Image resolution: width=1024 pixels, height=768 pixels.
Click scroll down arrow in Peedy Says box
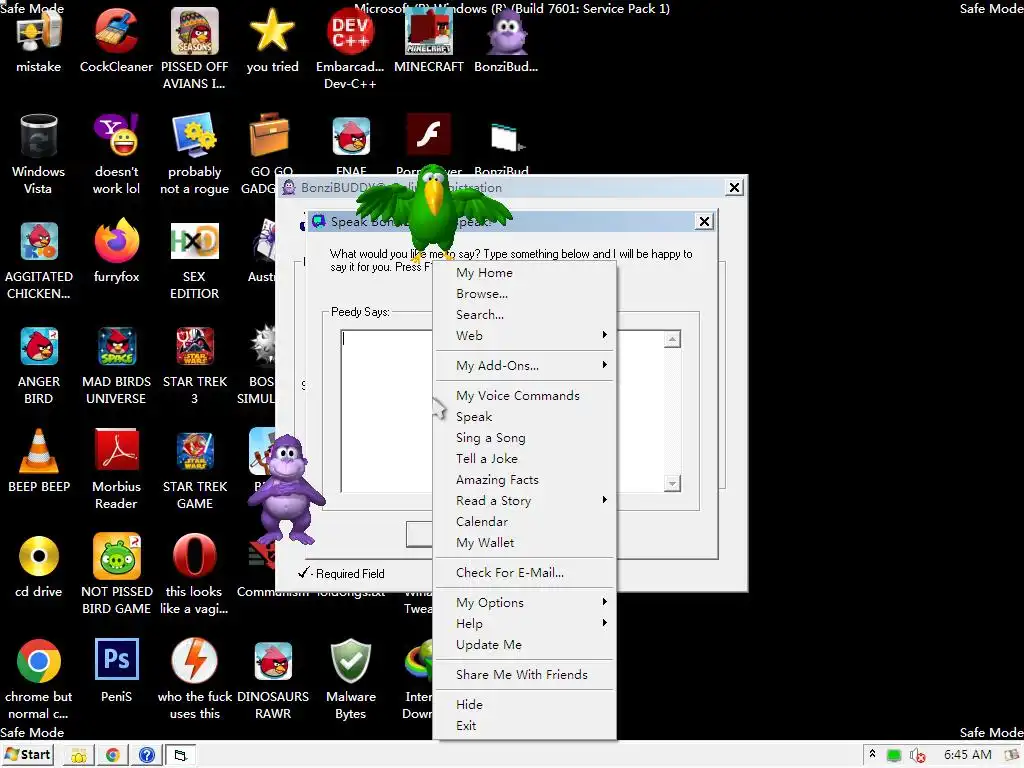(672, 483)
